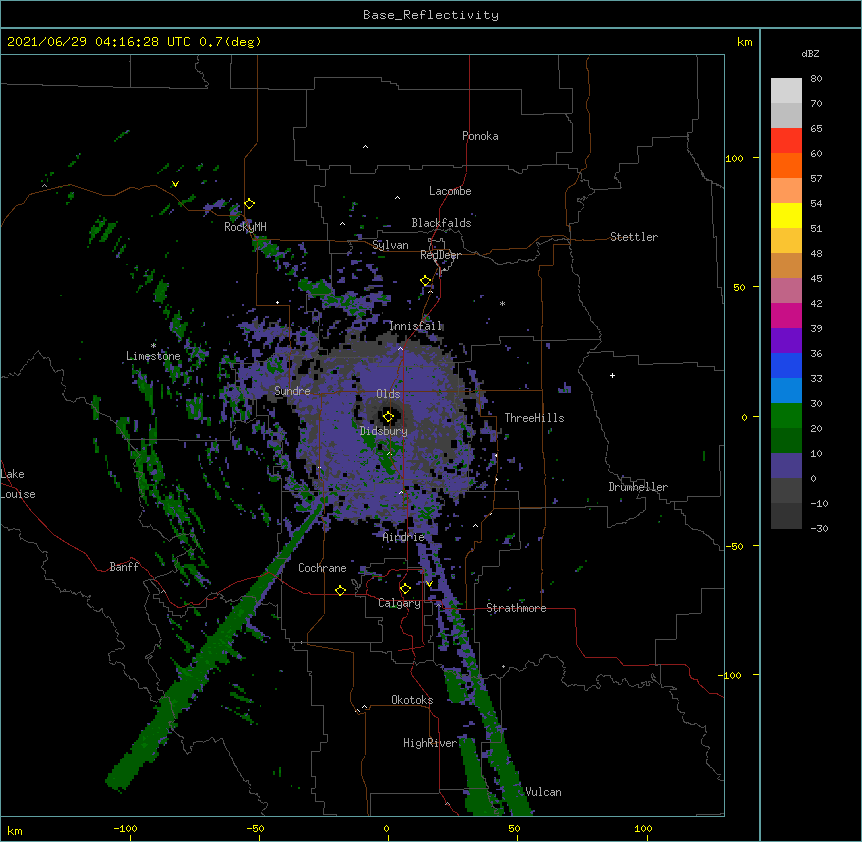Click the Lake Louise label at left edge
862x842 pixels.
click(x=18, y=484)
